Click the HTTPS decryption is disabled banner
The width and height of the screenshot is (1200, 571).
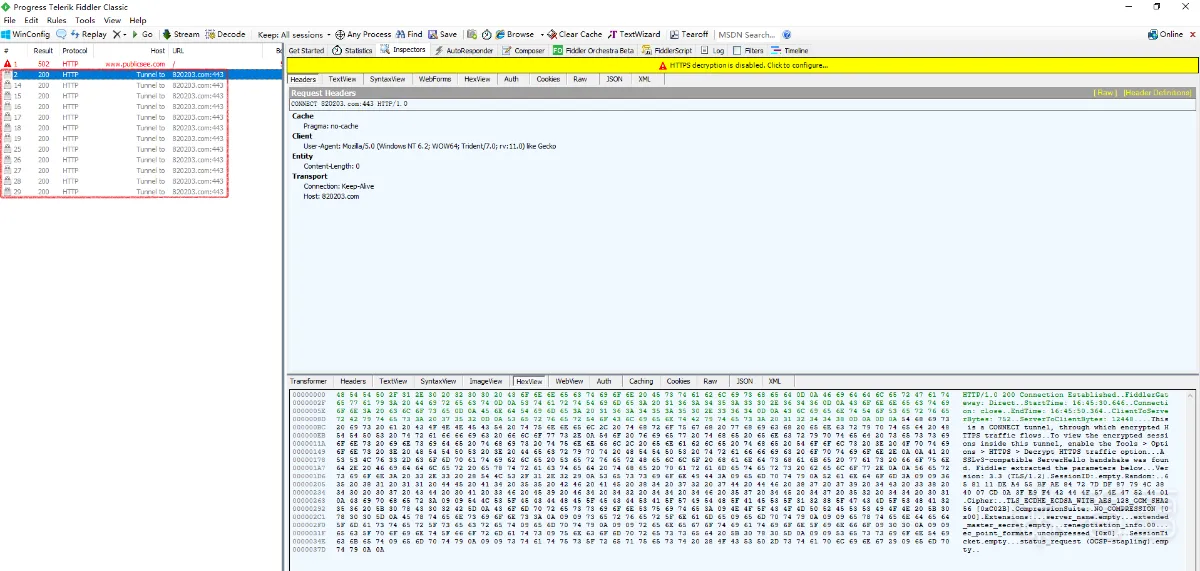point(741,65)
